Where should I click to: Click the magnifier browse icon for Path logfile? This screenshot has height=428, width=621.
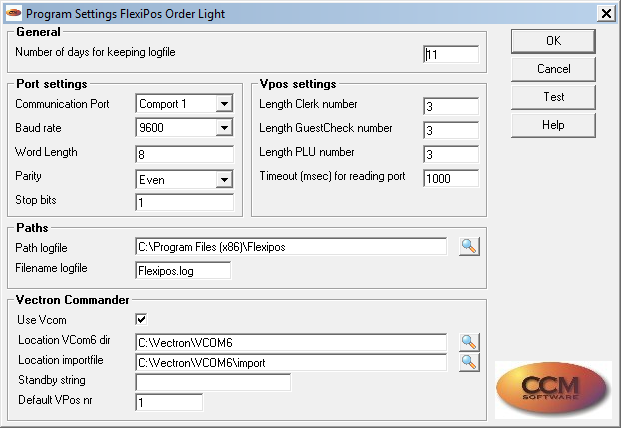coord(469,246)
